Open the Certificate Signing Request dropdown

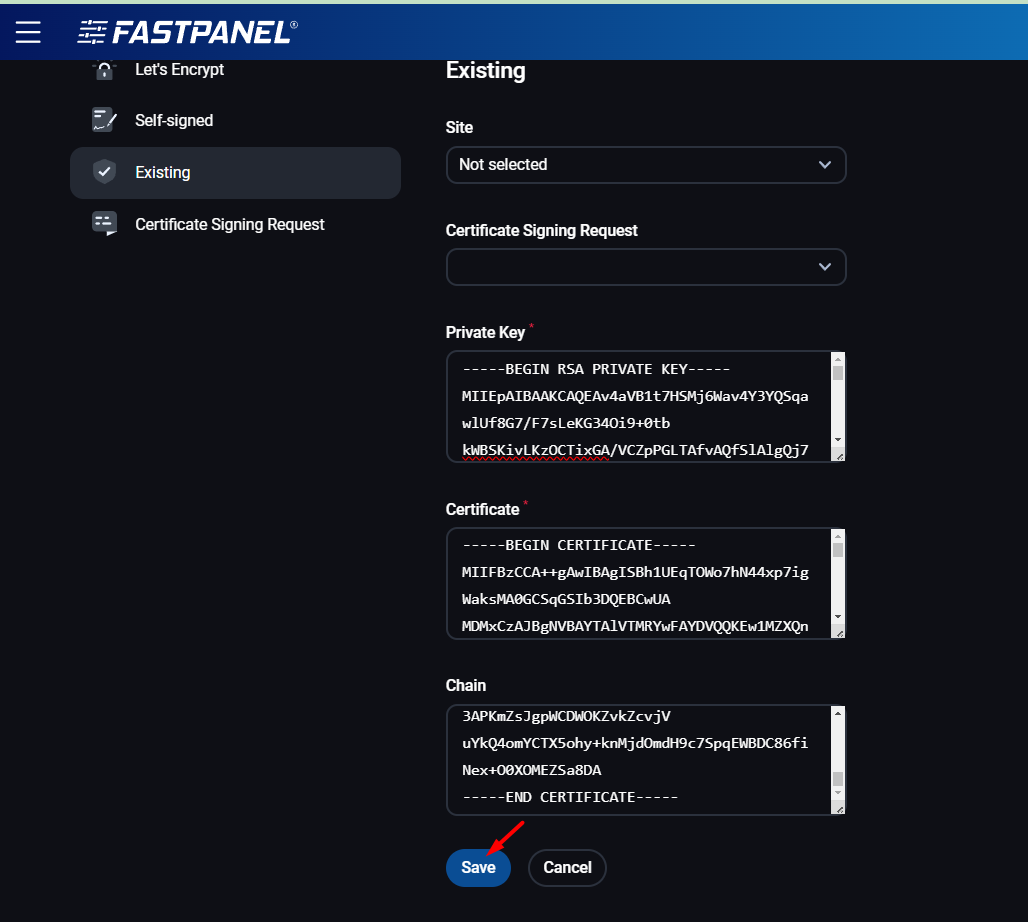pyautogui.click(x=645, y=267)
